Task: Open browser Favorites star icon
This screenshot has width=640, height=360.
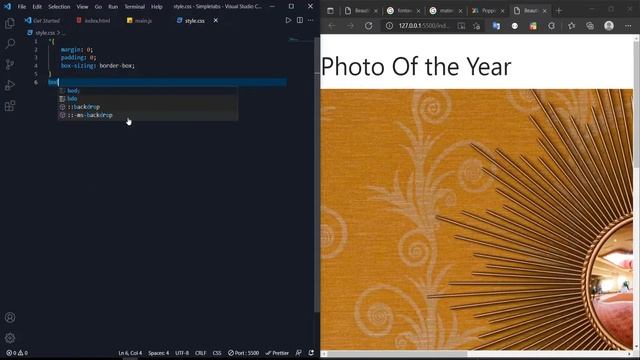Action: 571,26
